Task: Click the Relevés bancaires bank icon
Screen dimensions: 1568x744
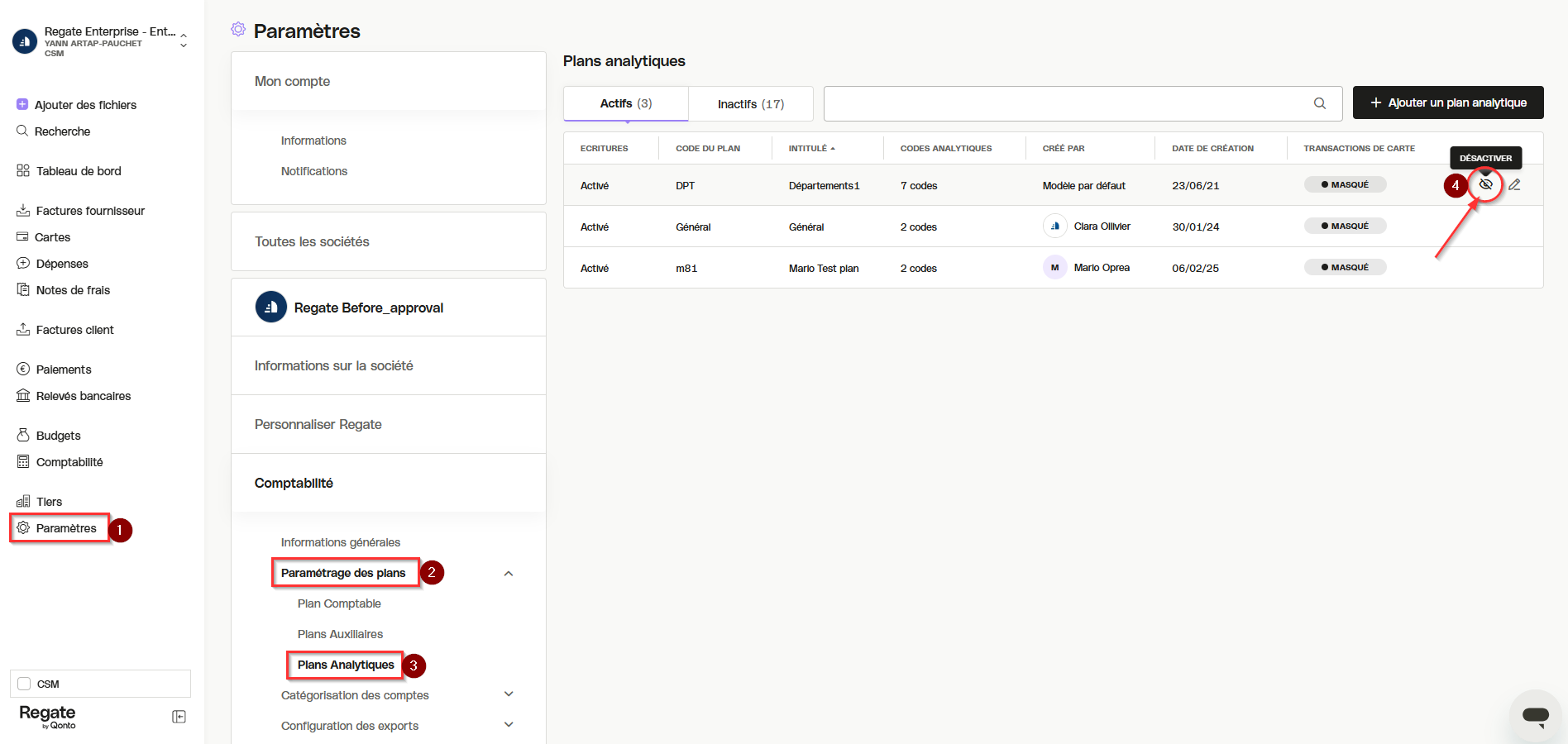Action: (x=23, y=395)
